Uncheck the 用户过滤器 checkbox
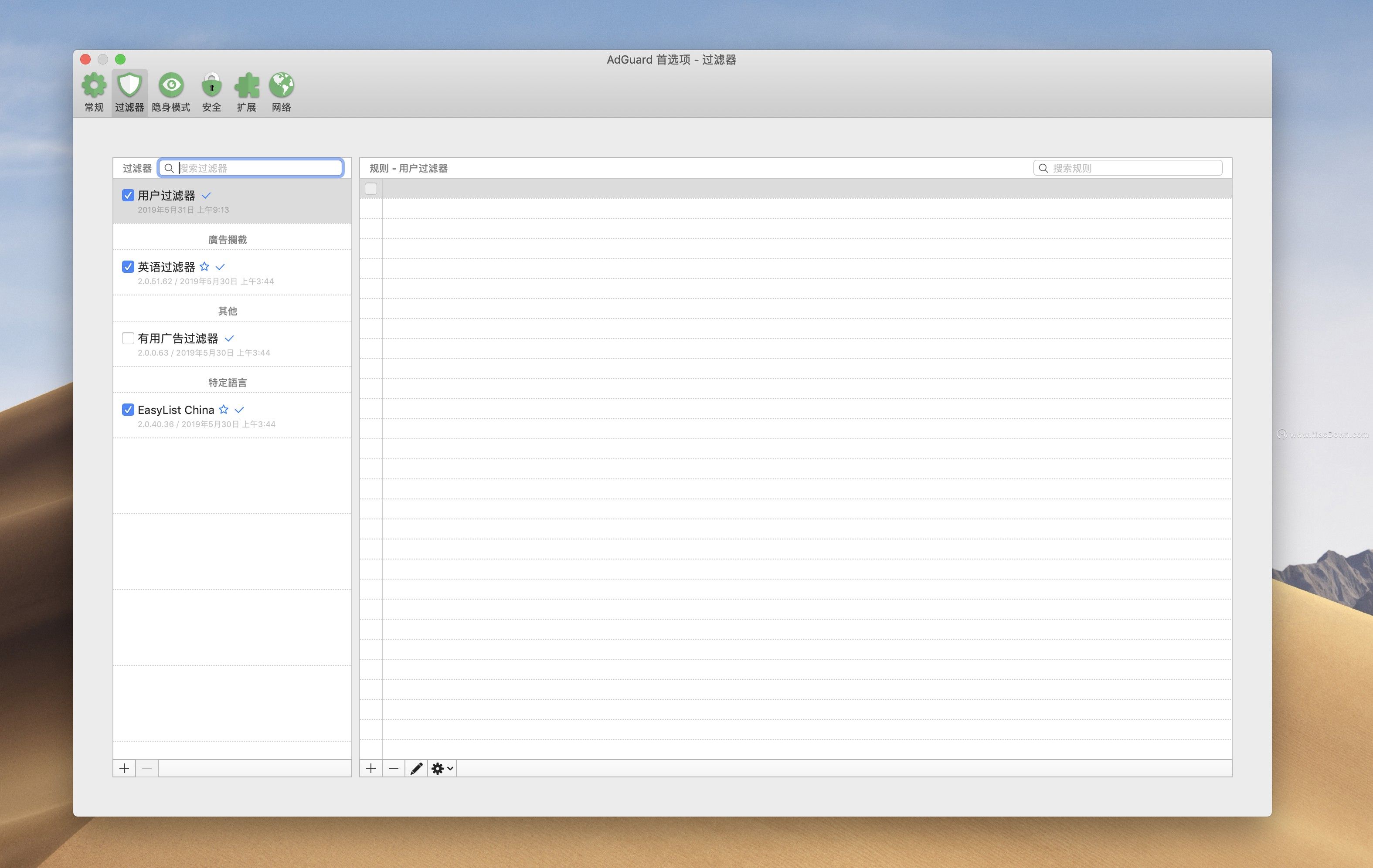The width and height of the screenshot is (1373, 868). click(128, 196)
